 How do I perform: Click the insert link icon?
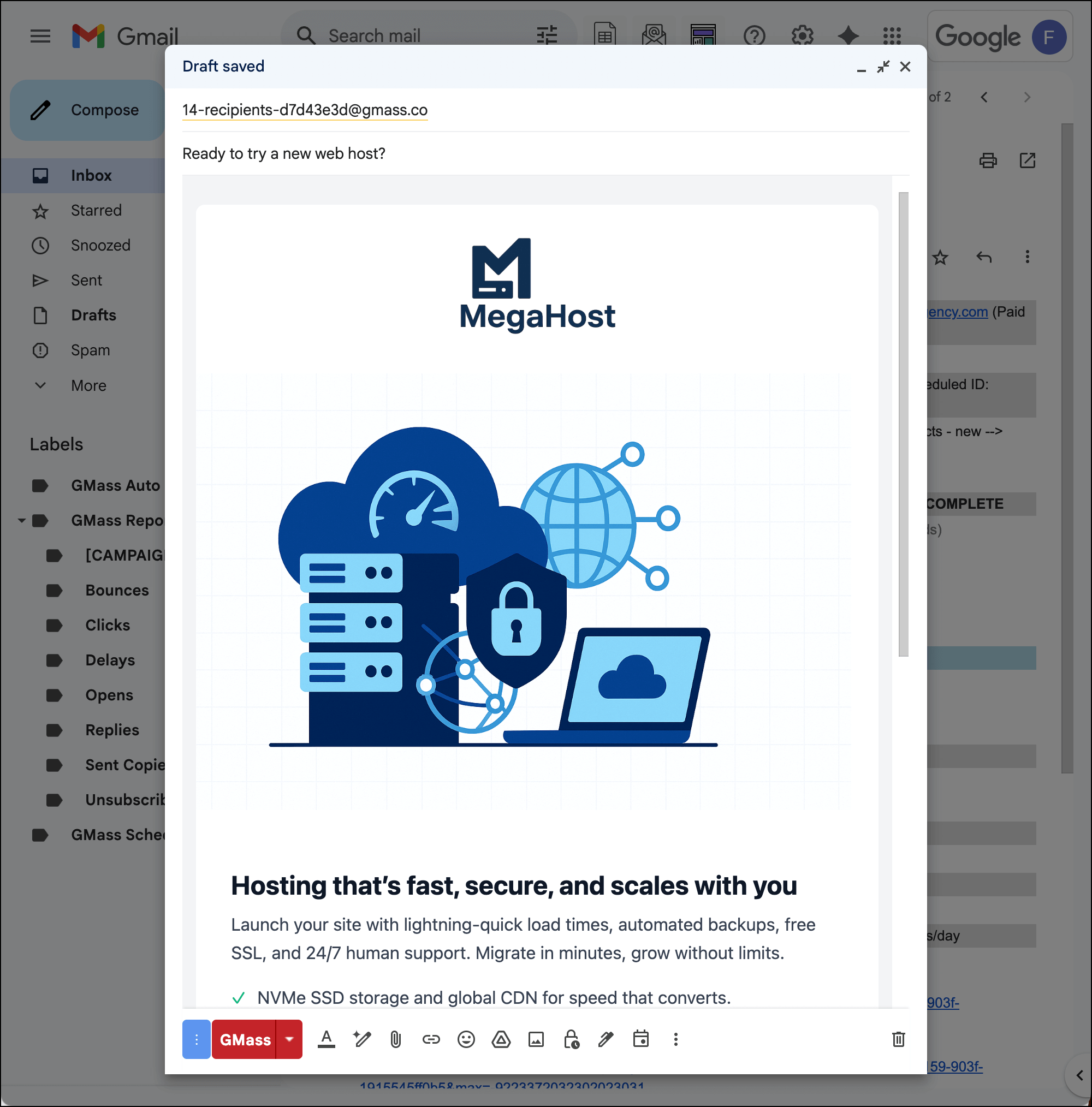[x=431, y=1039]
